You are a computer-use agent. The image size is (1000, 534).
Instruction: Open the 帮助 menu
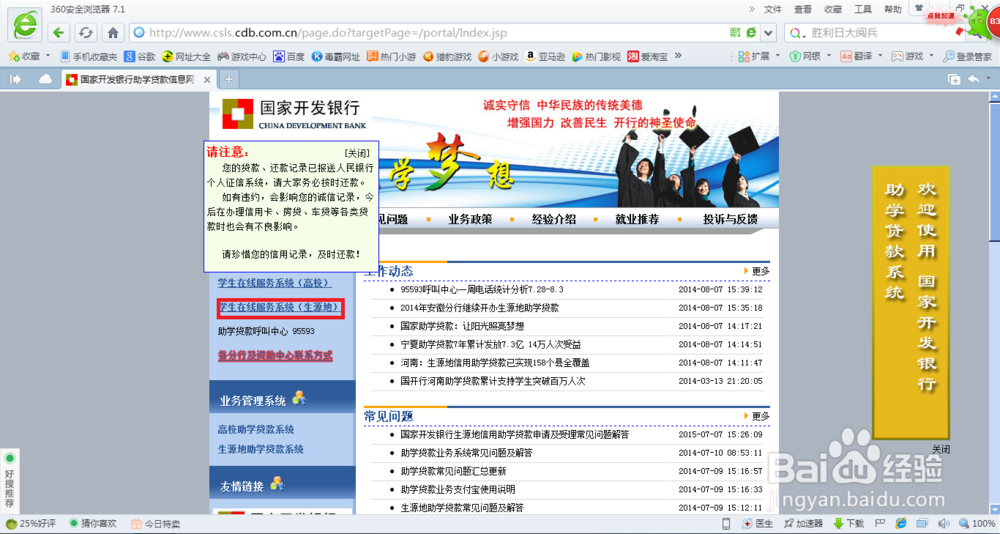pyautogui.click(x=893, y=9)
